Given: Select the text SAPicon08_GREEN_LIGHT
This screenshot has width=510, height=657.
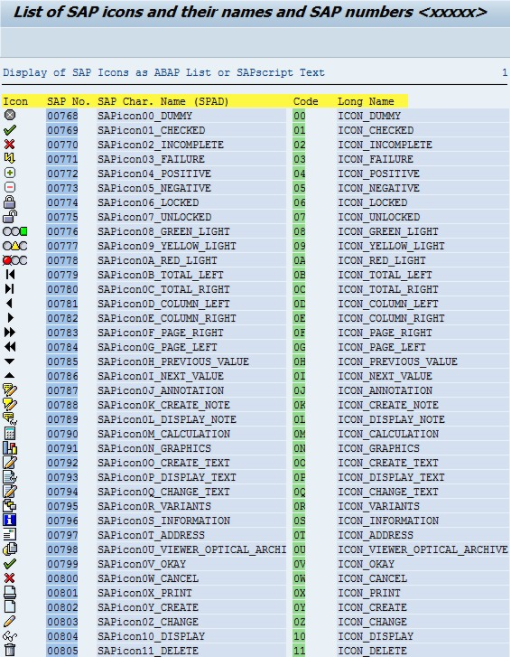Looking at the screenshot, I should click(163, 231).
